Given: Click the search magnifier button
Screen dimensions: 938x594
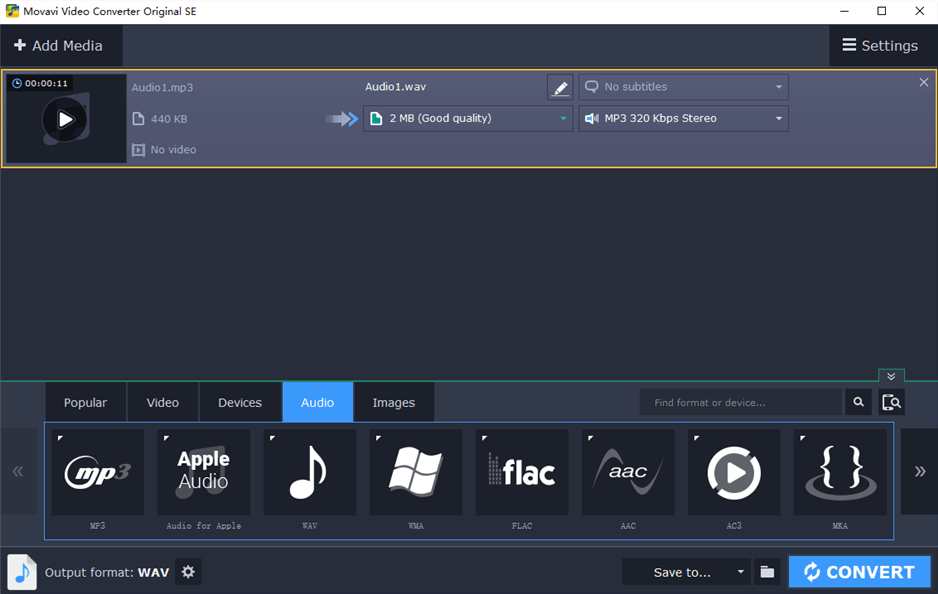Looking at the screenshot, I should [x=858, y=402].
